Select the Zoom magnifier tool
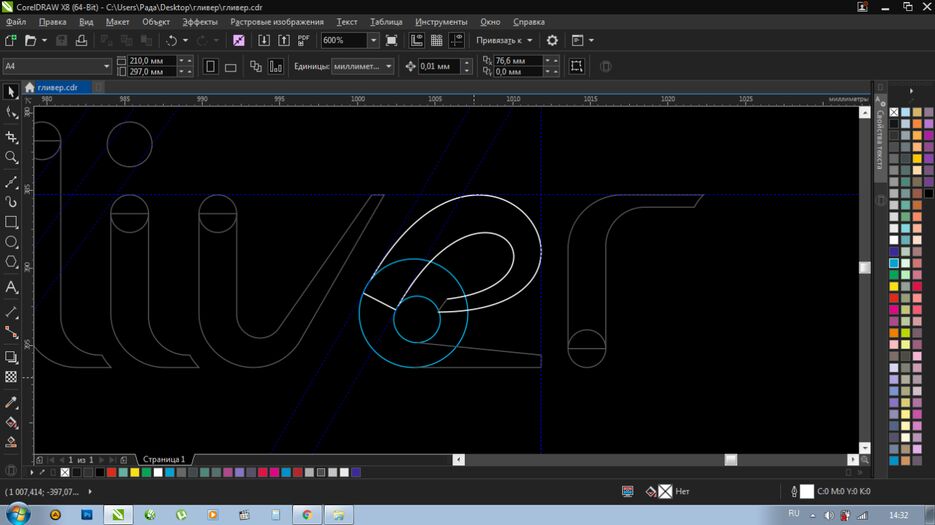Viewport: 935px width, 525px height. (x=12, y=158)
